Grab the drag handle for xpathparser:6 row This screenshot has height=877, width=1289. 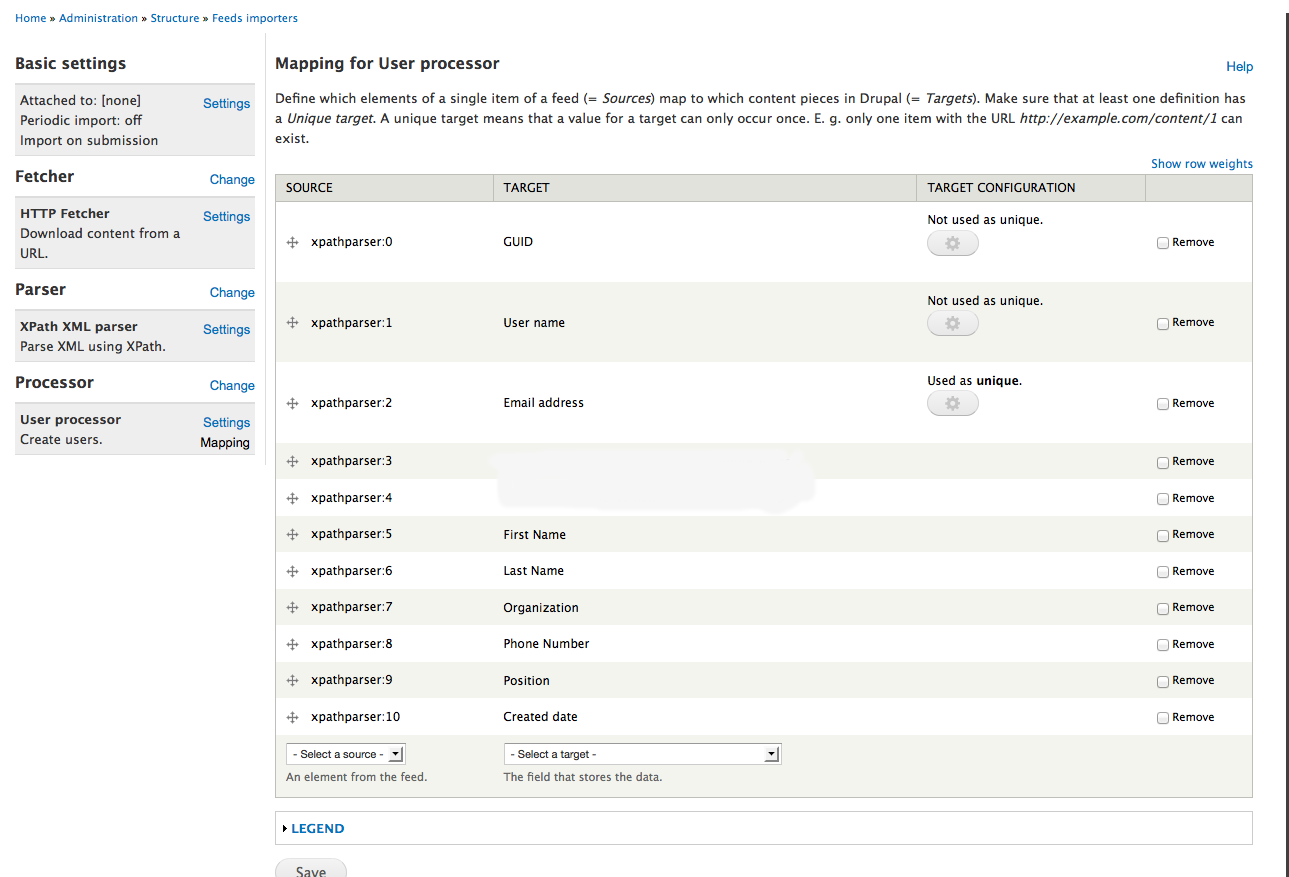(x=293, y=571)
